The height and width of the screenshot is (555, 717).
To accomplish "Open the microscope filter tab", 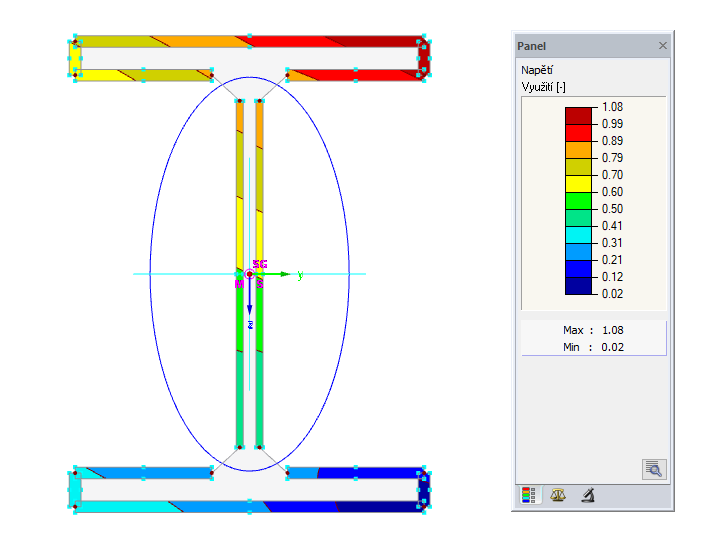I will [588, 495].
